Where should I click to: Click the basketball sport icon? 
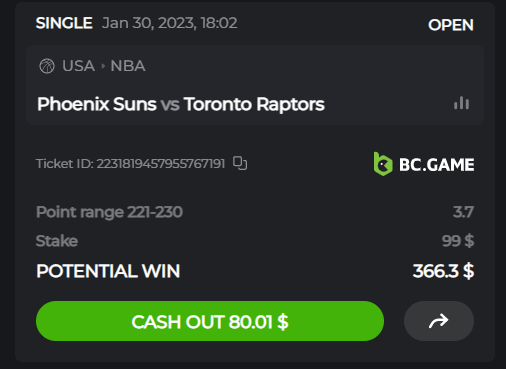click(47, 66)
